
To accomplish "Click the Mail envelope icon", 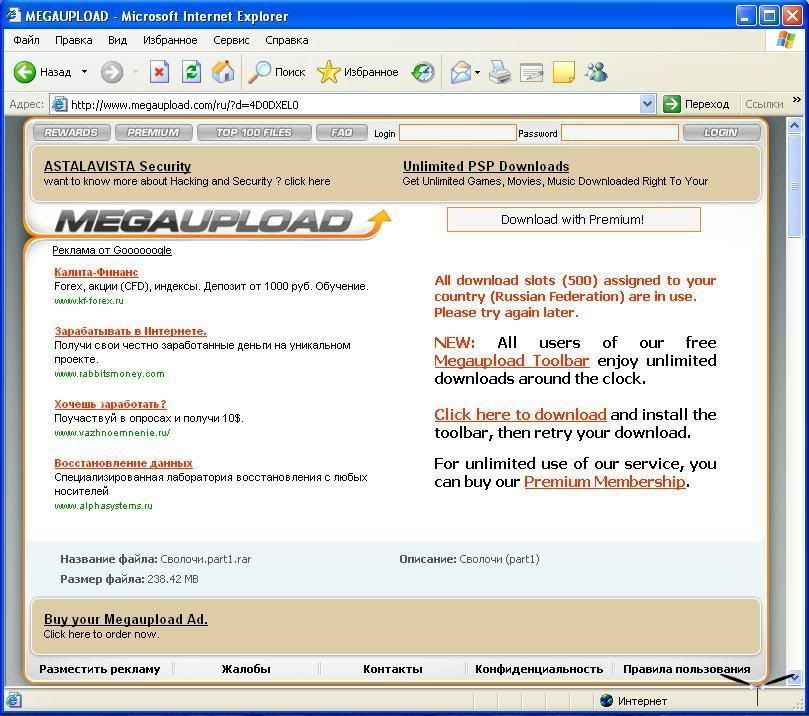I will 461,72.
